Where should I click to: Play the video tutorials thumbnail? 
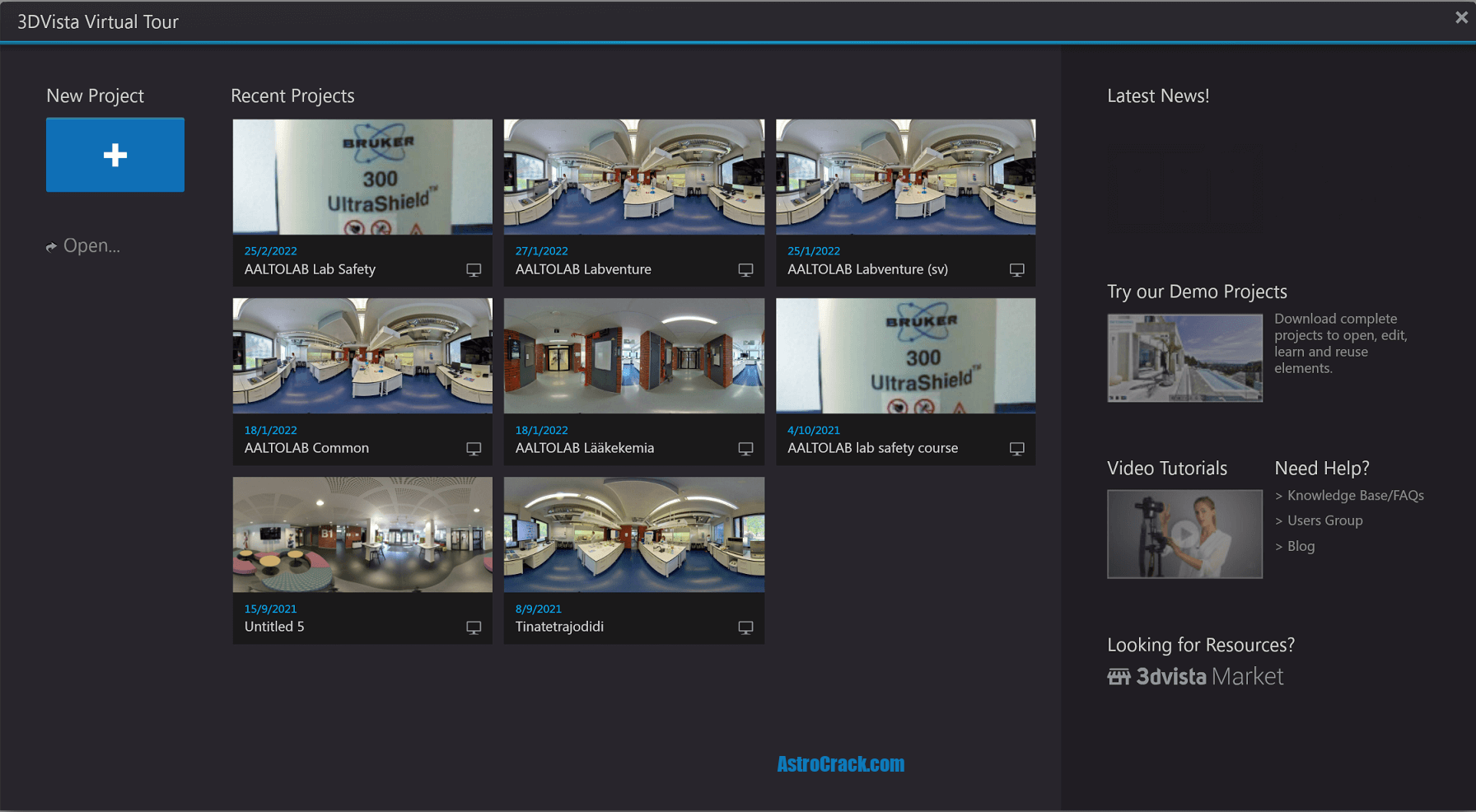(x=1184, y=534)
